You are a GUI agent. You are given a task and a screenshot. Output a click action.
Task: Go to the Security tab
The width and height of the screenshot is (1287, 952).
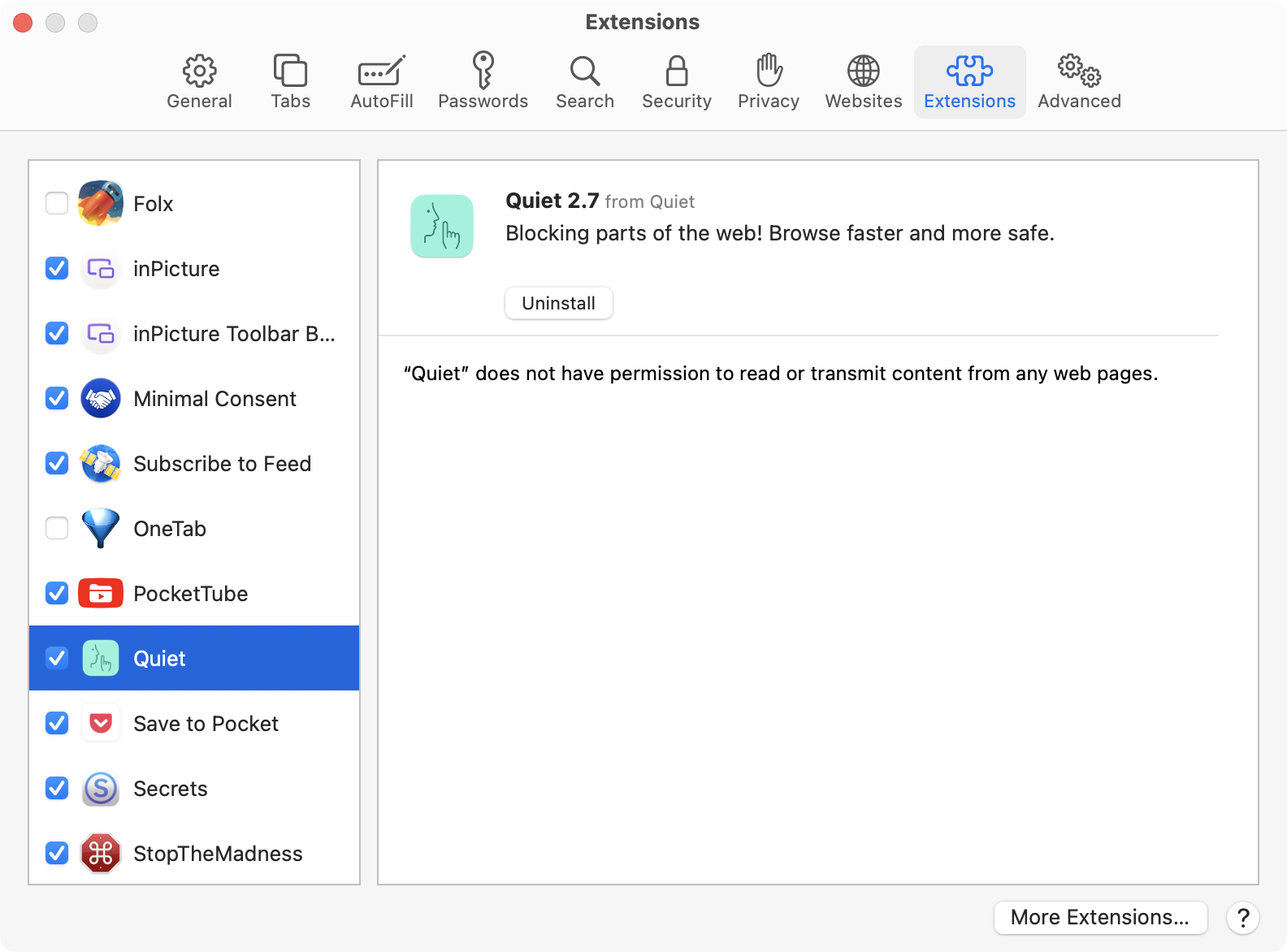[676, 82]
